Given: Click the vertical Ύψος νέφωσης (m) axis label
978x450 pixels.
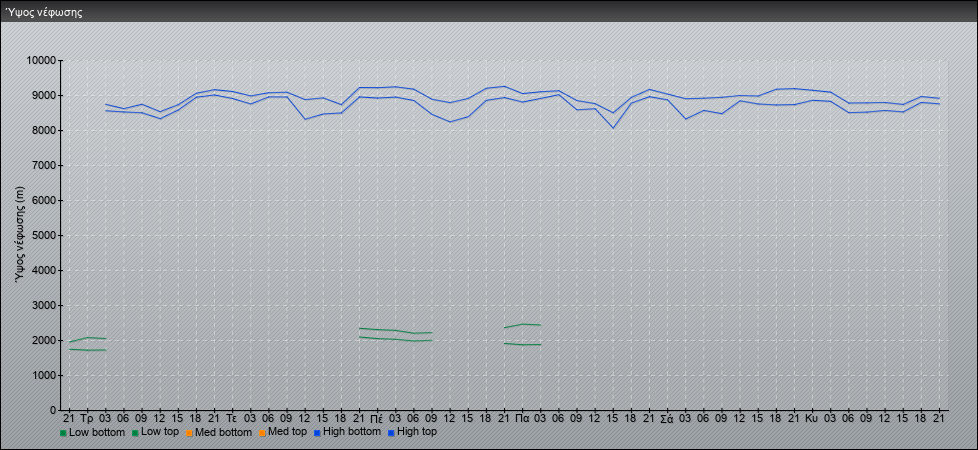Looking at the screenshot, I should pos(20,235).
